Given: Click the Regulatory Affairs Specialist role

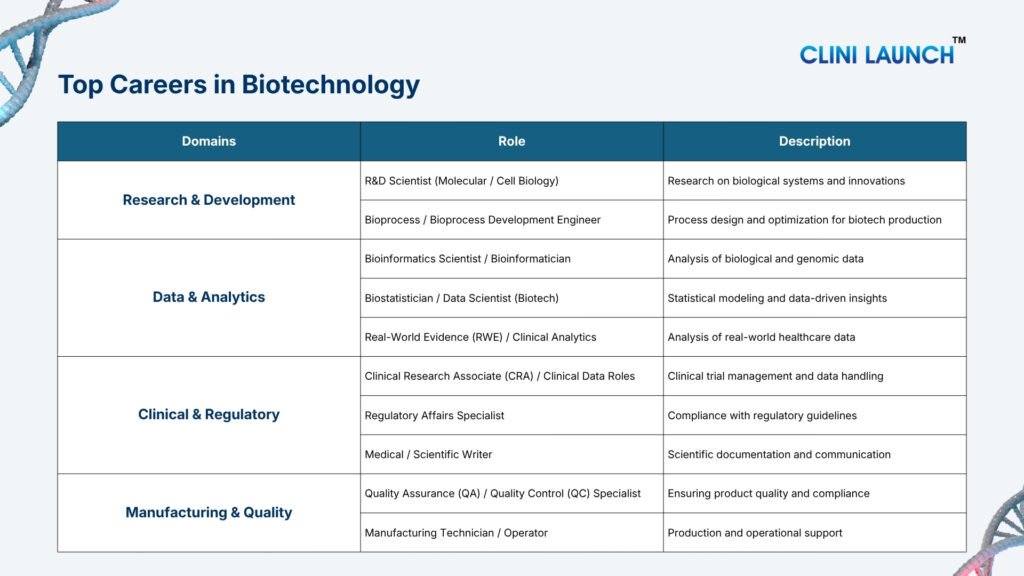Looking at the screenshot, I should 434,415.
